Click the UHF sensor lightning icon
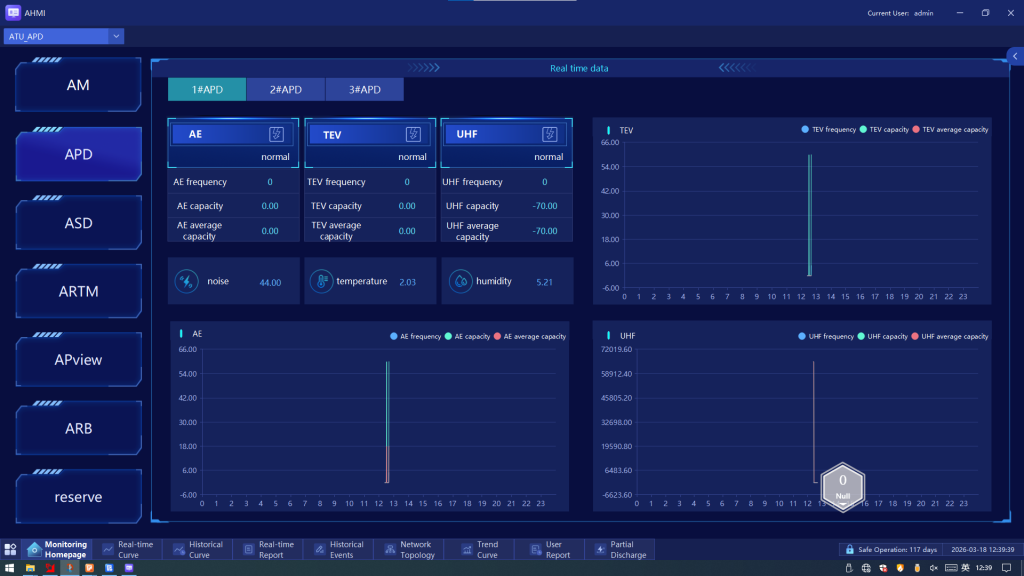Viewport: 1024px width, 576px height. (x=549, y=134)
